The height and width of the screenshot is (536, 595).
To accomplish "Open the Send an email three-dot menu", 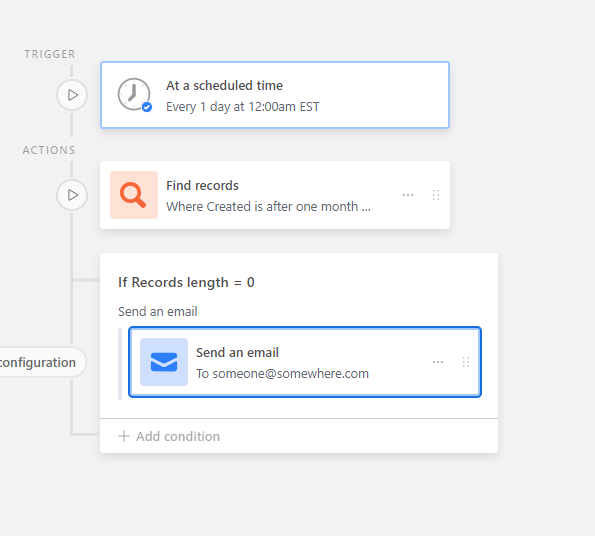I will point(438,362).
